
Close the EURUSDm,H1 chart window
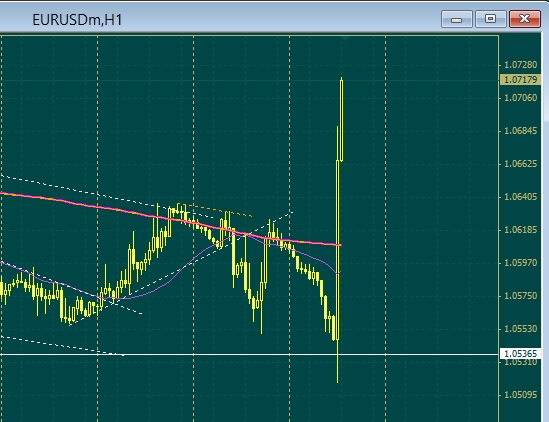524,19
